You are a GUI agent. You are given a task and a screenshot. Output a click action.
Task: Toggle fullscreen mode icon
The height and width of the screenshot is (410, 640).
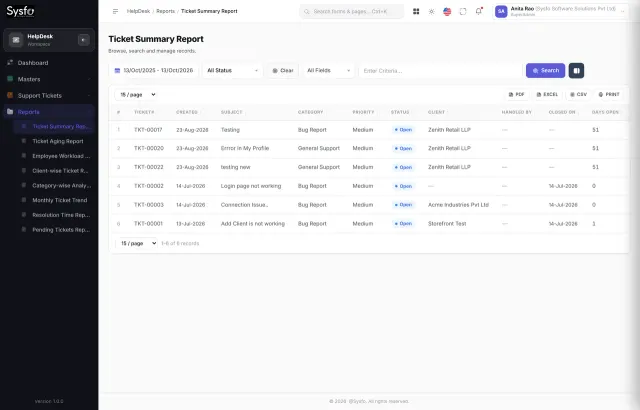(463, 11)
